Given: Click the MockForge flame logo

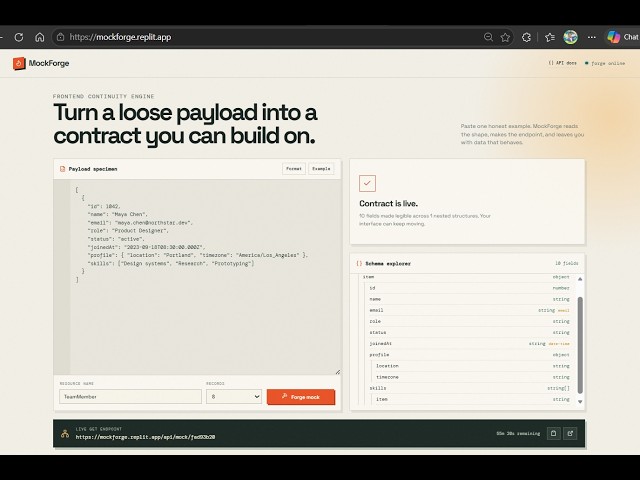Looking at the screenshot, I should (x=19, y=63).
